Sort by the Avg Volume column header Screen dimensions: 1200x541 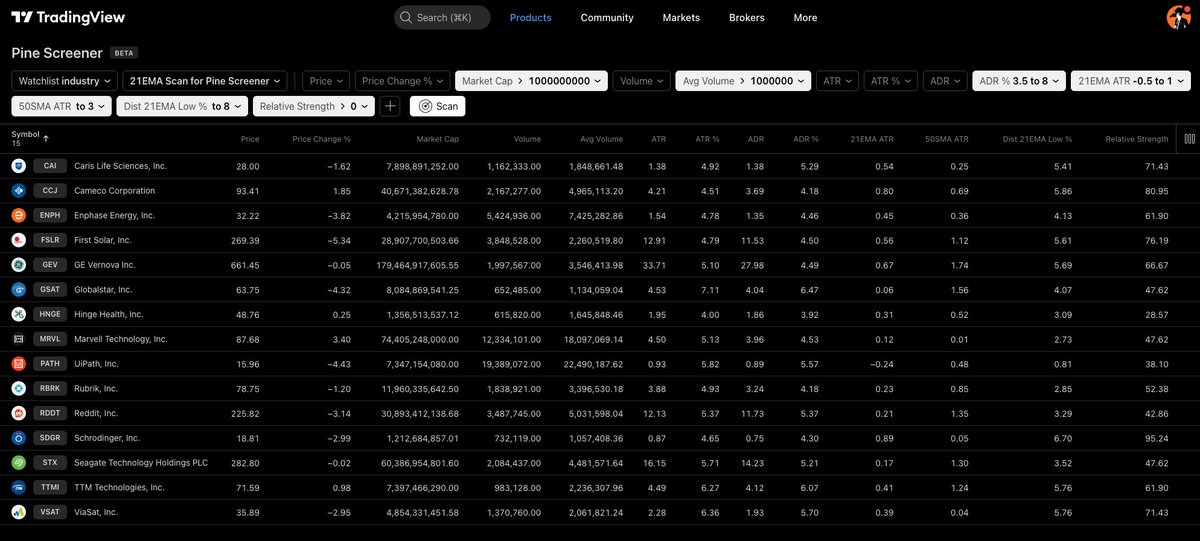pyautogui.click(x=601, y=139)
